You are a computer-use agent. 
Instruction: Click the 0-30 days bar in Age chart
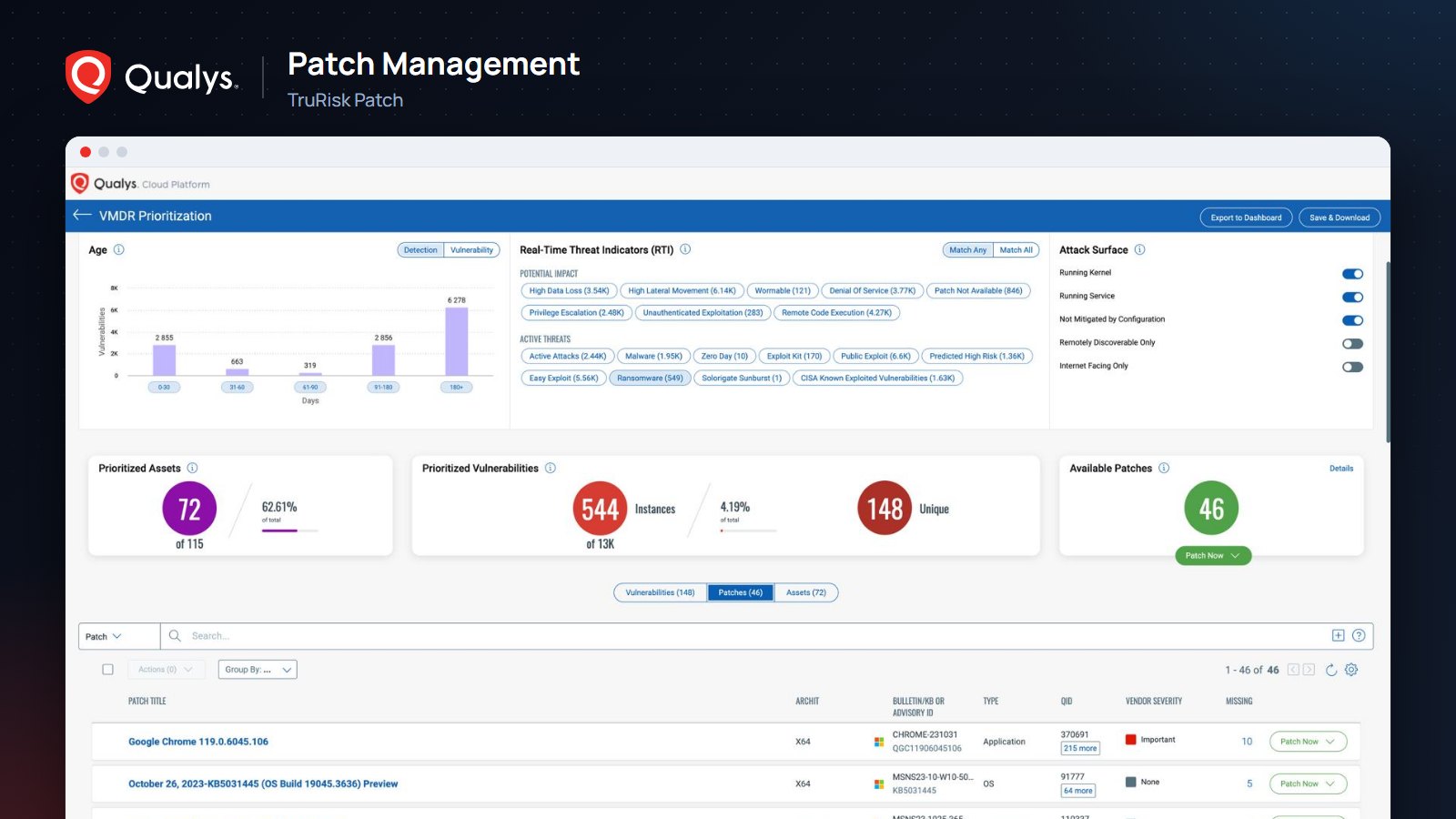point(164,359)
